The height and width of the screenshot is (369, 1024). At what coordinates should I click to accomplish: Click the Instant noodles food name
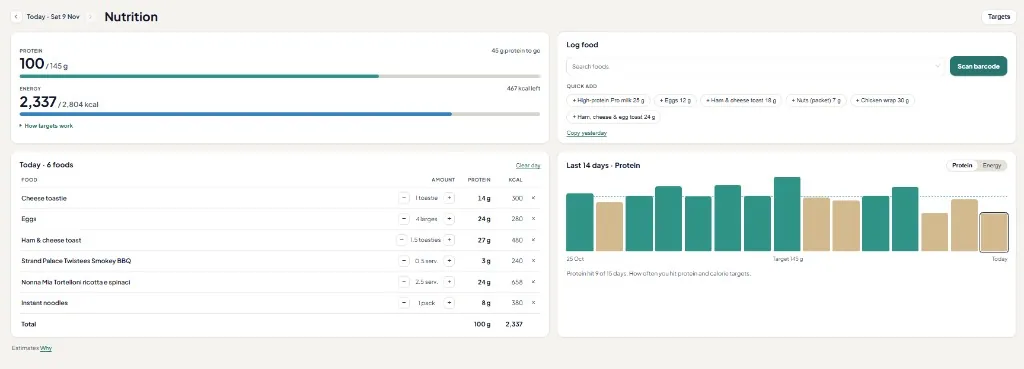pyautogui.click(x=44, y=302)
